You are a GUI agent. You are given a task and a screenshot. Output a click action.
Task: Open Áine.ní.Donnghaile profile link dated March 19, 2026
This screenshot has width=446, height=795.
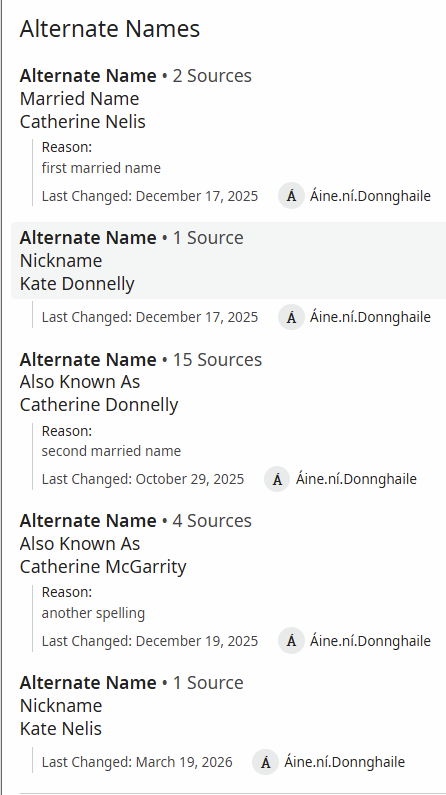click(345, 762)
